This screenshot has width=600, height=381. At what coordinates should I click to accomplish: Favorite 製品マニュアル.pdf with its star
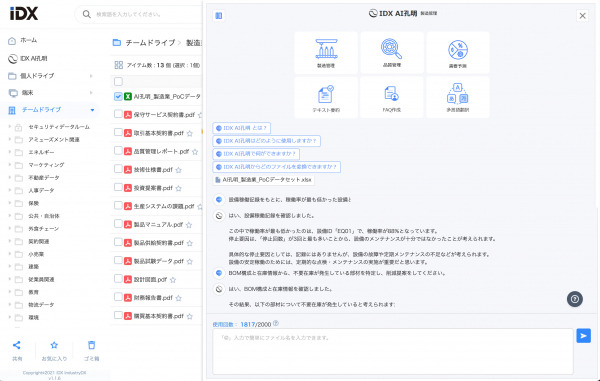189,225
